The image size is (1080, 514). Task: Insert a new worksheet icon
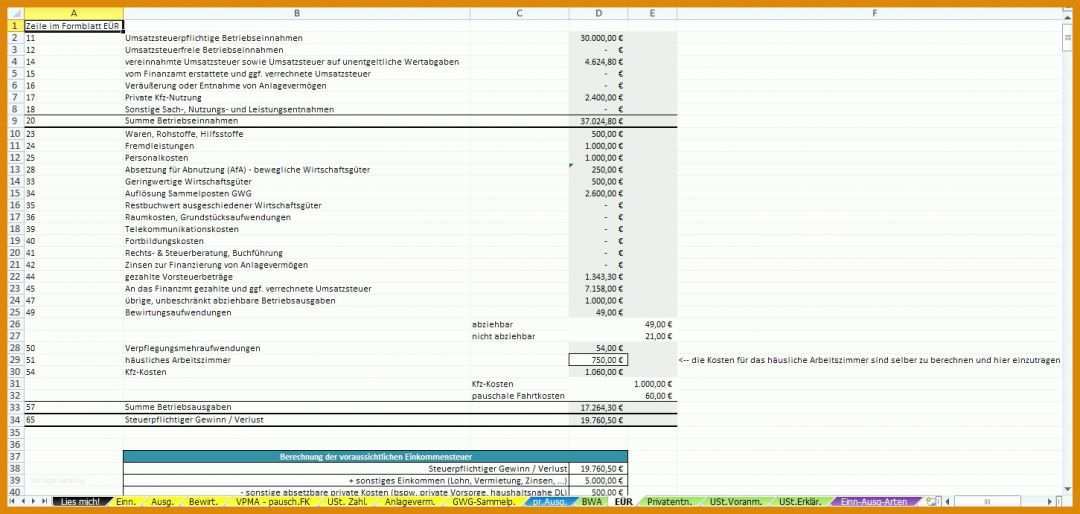coord(933,502)
